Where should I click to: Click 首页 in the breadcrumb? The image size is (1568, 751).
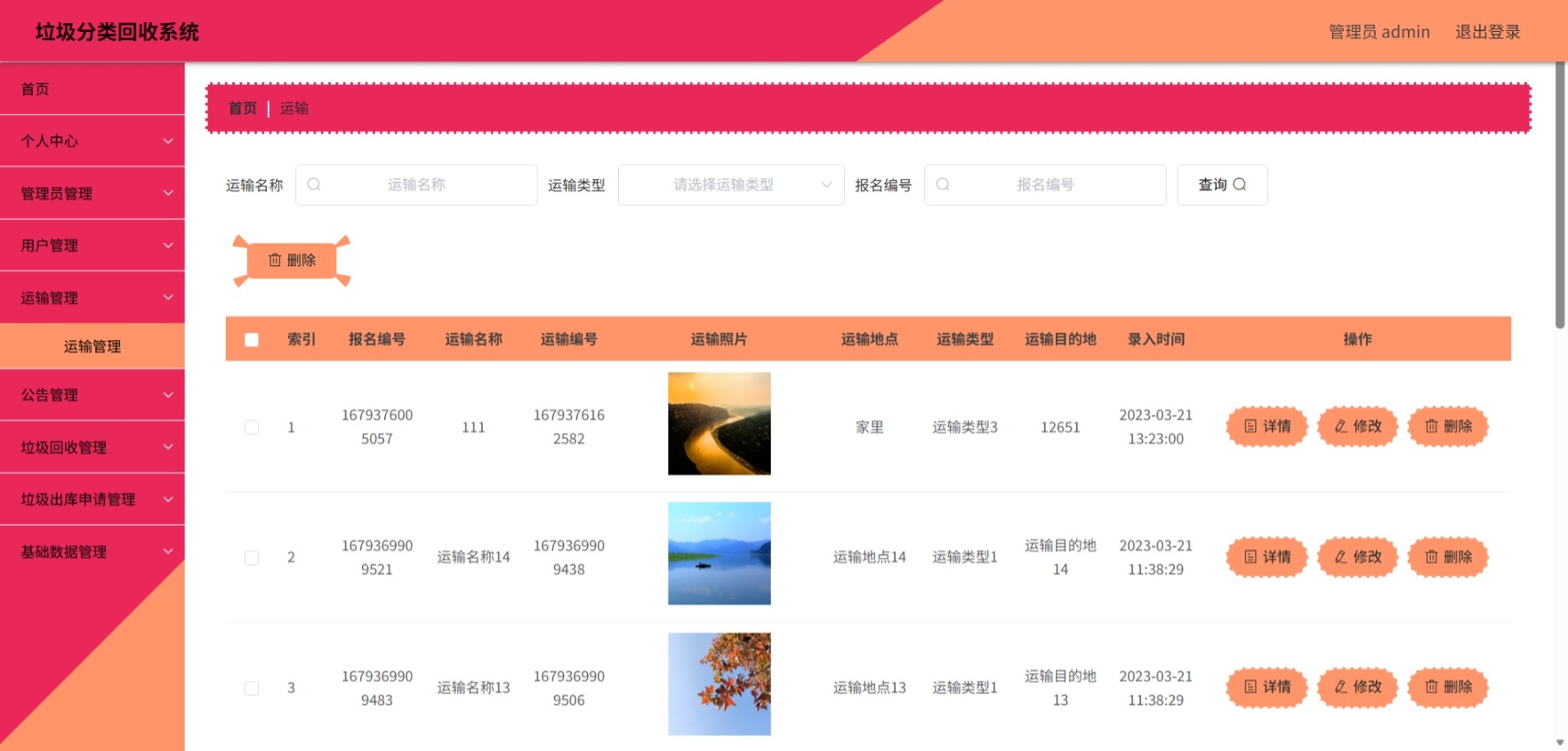(243, 109)
